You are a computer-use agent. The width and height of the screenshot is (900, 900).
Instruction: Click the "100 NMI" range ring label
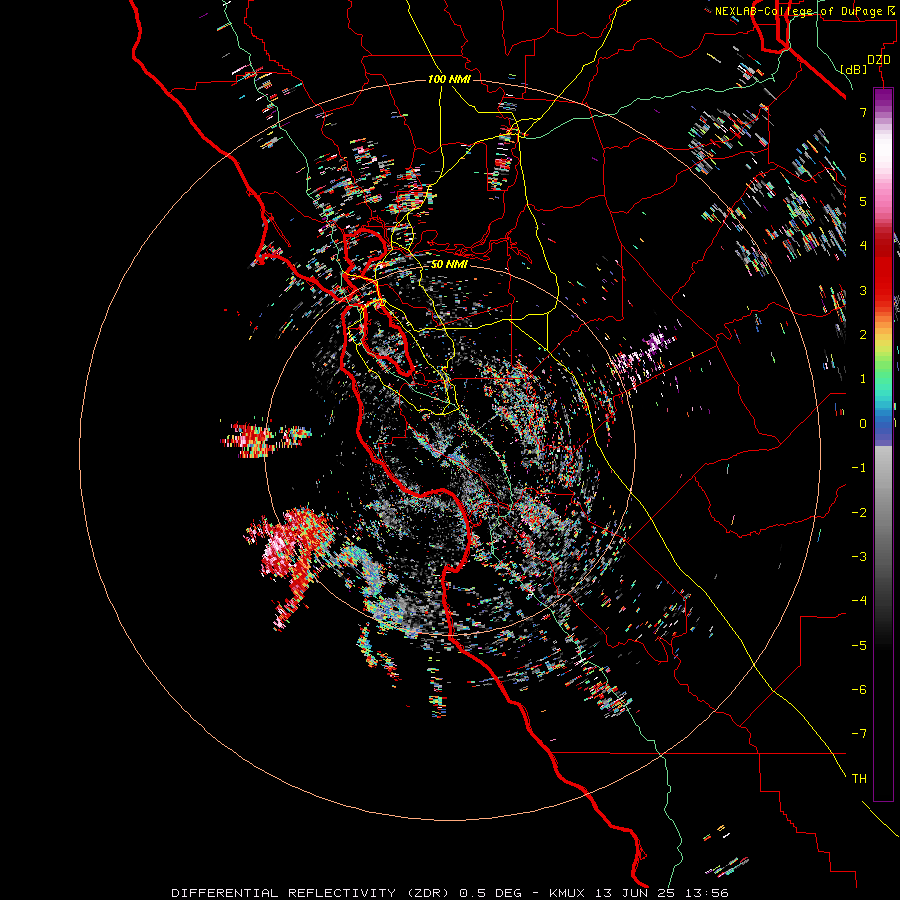coord(449,79)
